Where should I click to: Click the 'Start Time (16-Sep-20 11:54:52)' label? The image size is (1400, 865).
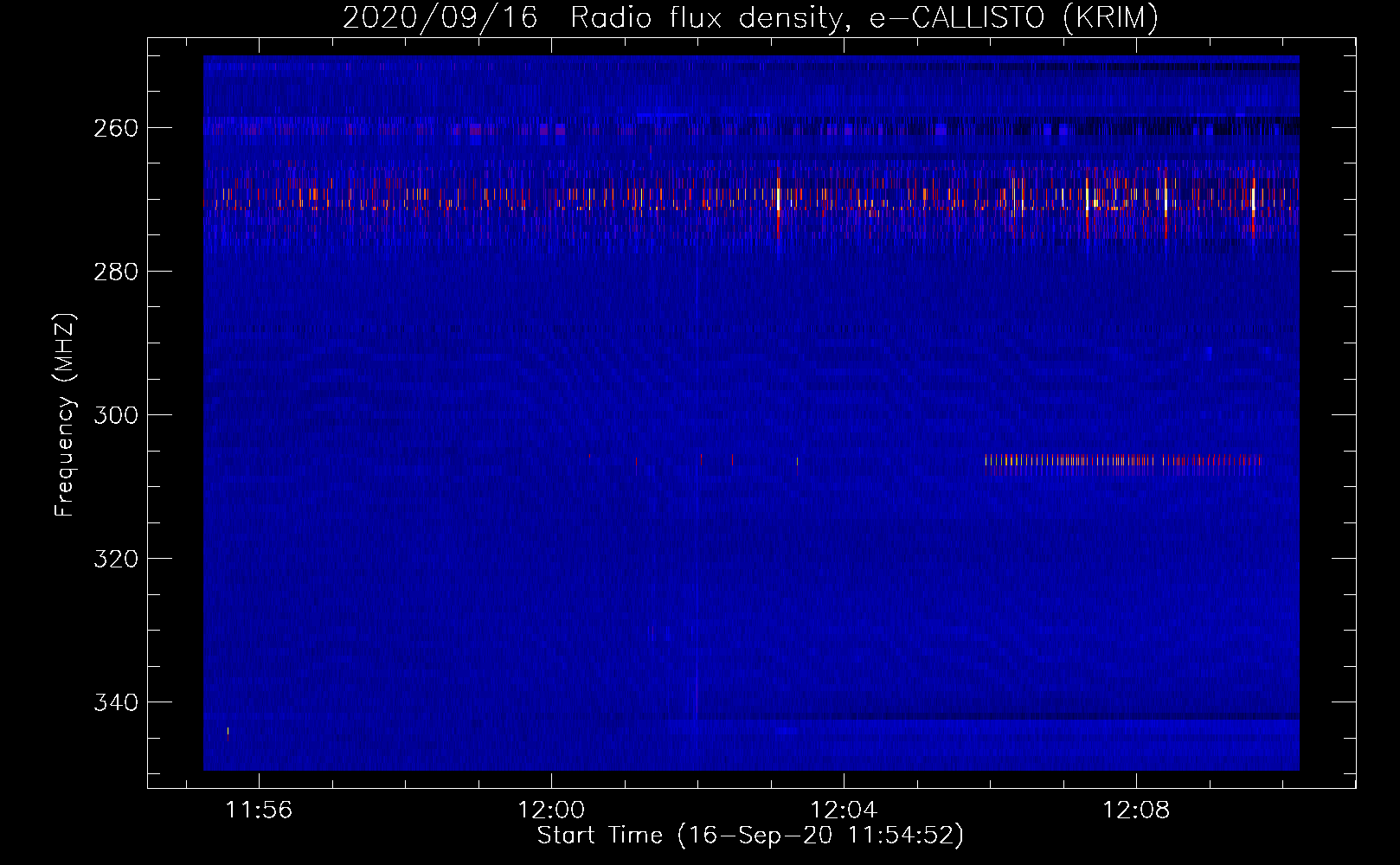click(750, 836)
